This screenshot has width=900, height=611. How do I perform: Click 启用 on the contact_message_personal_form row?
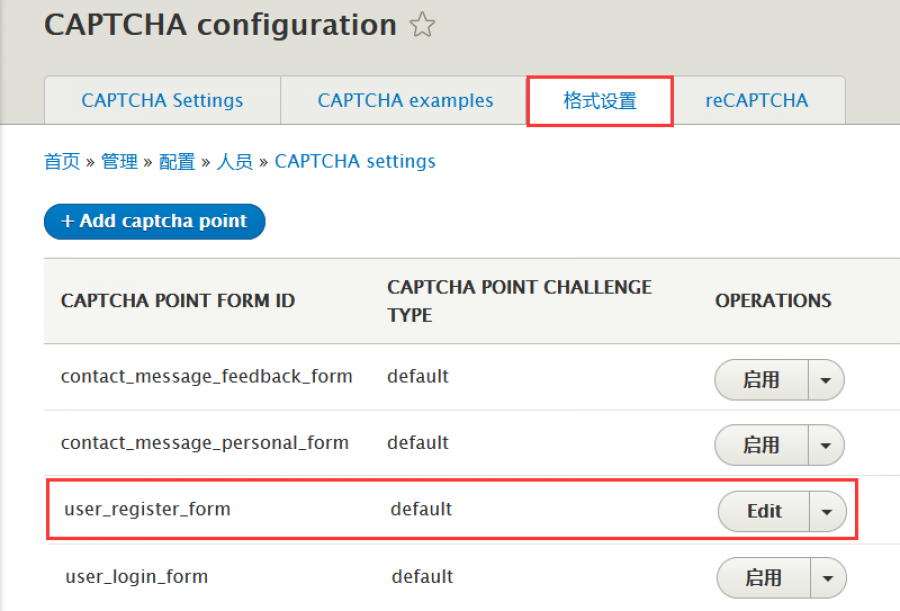tap(763, 445)
